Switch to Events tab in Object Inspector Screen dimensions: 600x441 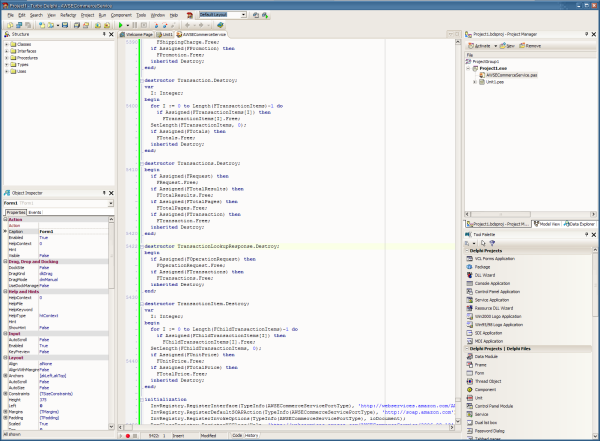pos(34,213)
